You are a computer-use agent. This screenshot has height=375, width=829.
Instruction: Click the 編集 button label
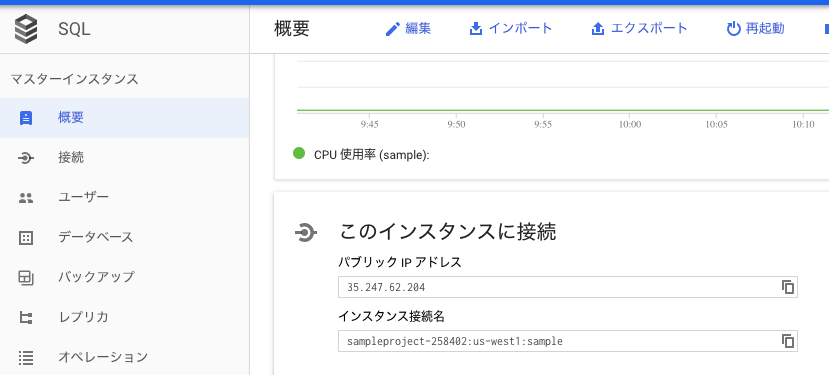[x=418, y=29]
